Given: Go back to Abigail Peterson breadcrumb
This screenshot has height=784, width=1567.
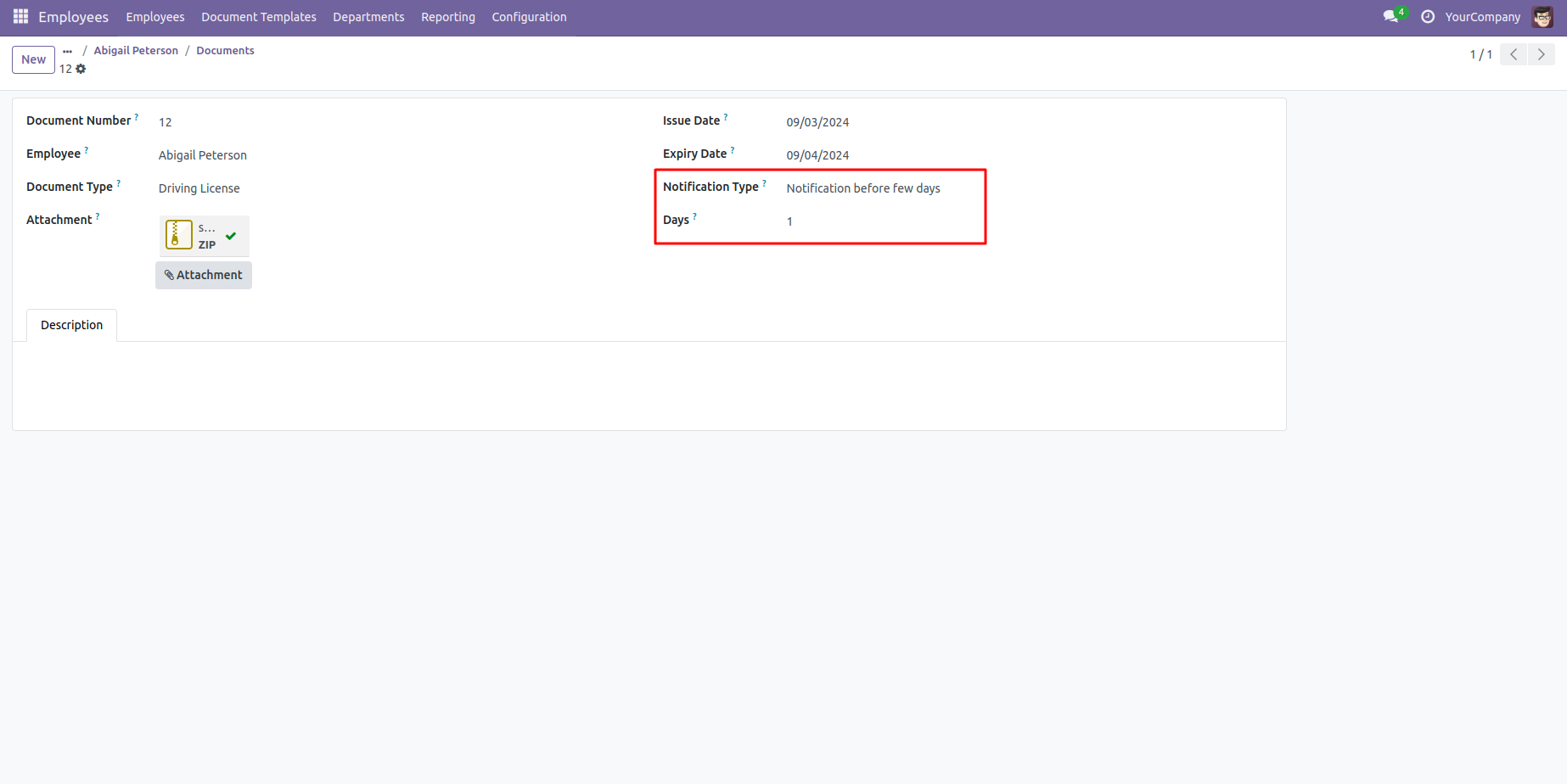Looking at the screenshot, I should coord(136,51).
